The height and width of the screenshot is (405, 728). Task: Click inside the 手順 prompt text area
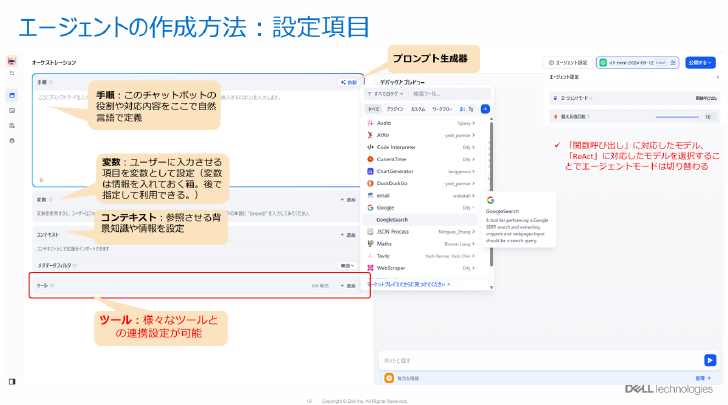(198, 137)
